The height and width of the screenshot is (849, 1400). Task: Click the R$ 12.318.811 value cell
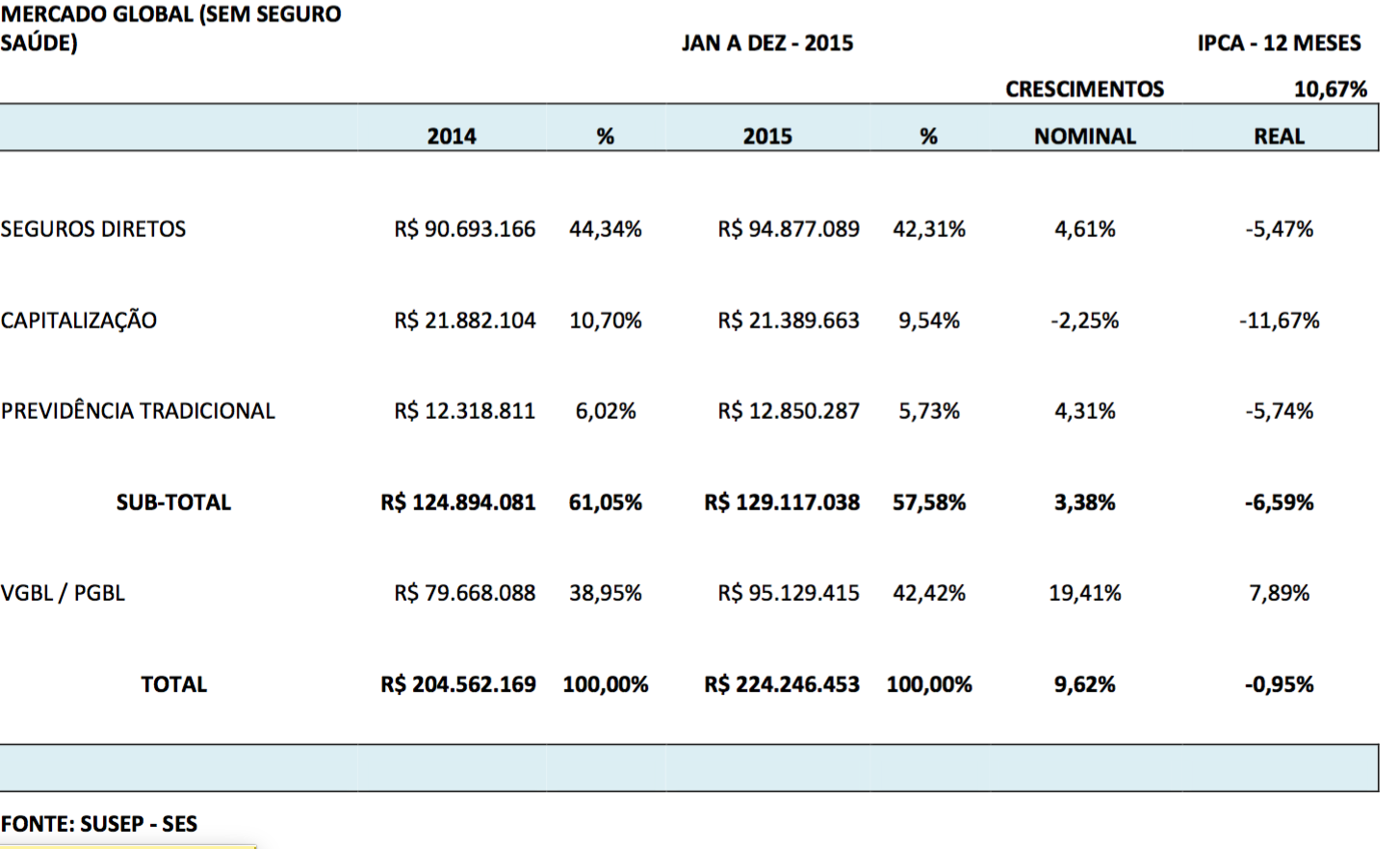(x=464, y=411)
